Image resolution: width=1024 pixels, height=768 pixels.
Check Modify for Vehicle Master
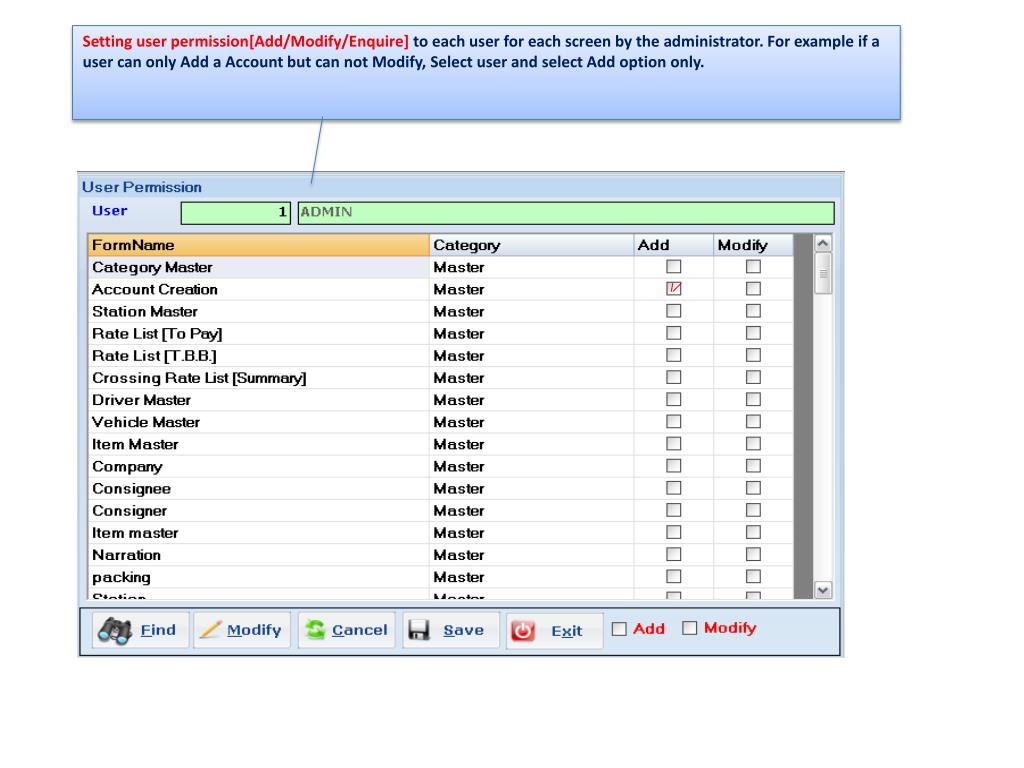[753, 422]
